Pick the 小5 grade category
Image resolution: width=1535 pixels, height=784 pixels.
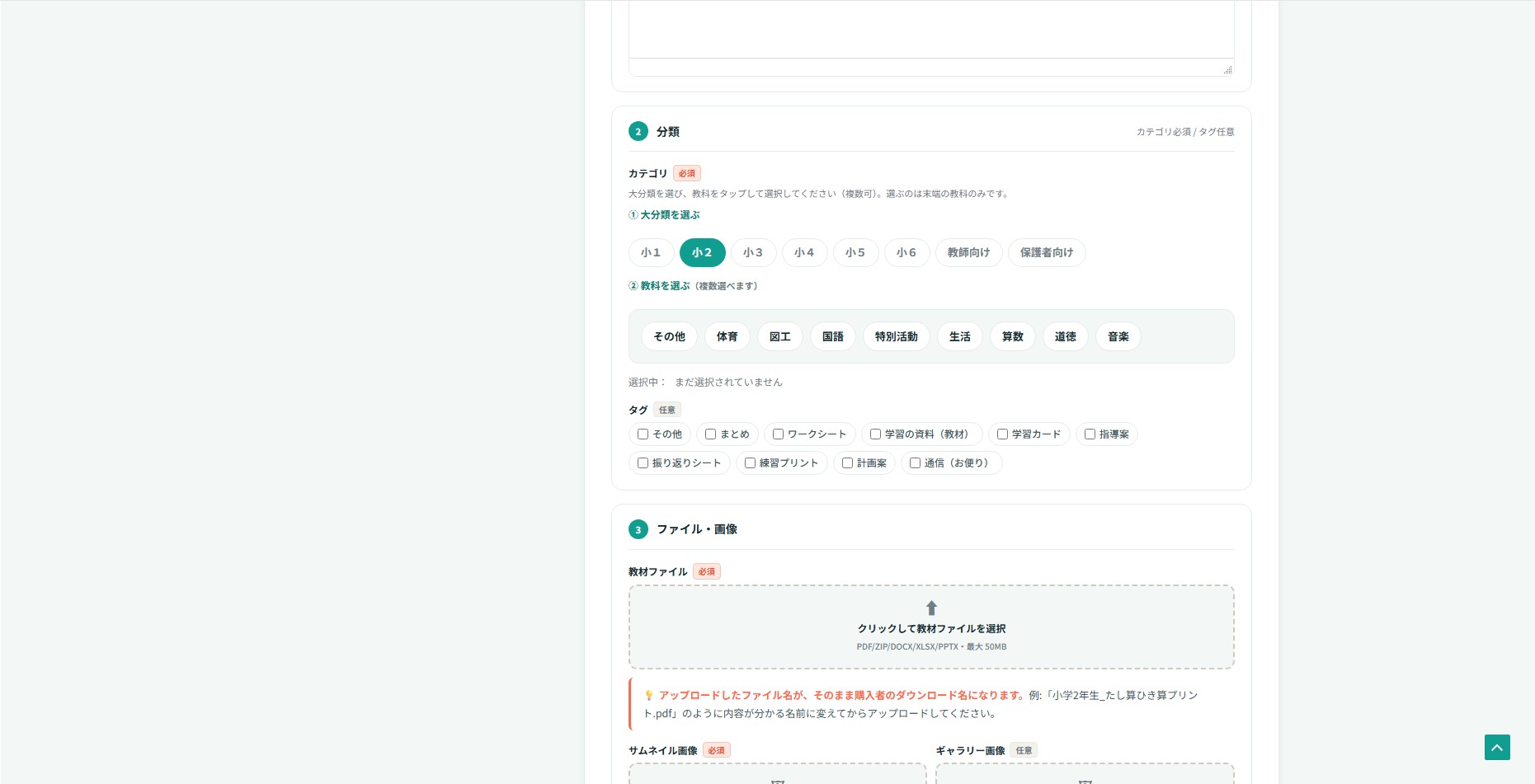pos(855,252)
